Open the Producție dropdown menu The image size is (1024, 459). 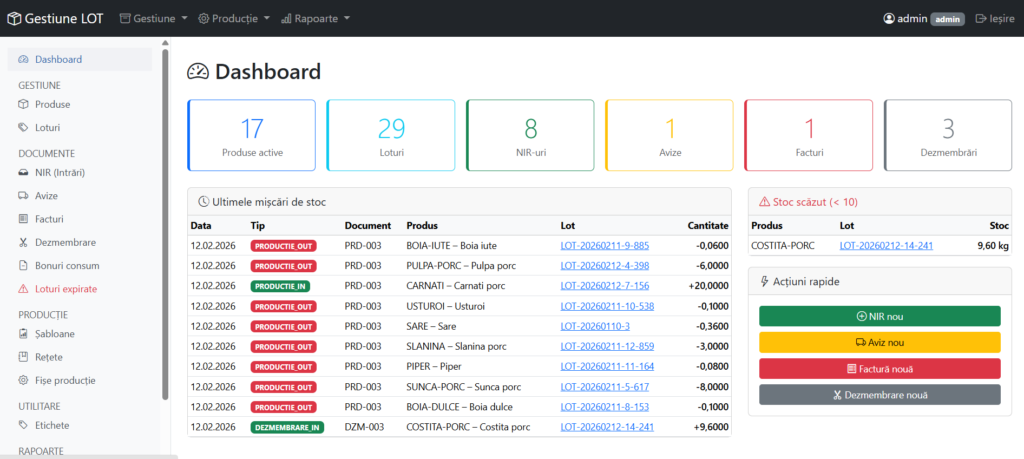click(x=233, y=18)
